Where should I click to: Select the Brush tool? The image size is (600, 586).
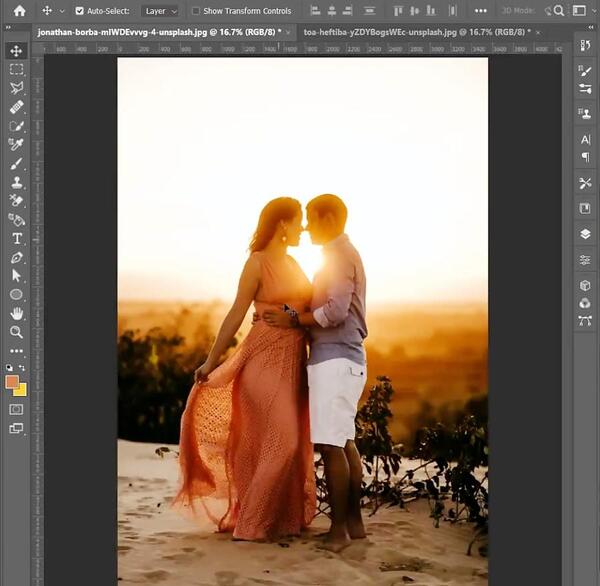click(16, 164)
